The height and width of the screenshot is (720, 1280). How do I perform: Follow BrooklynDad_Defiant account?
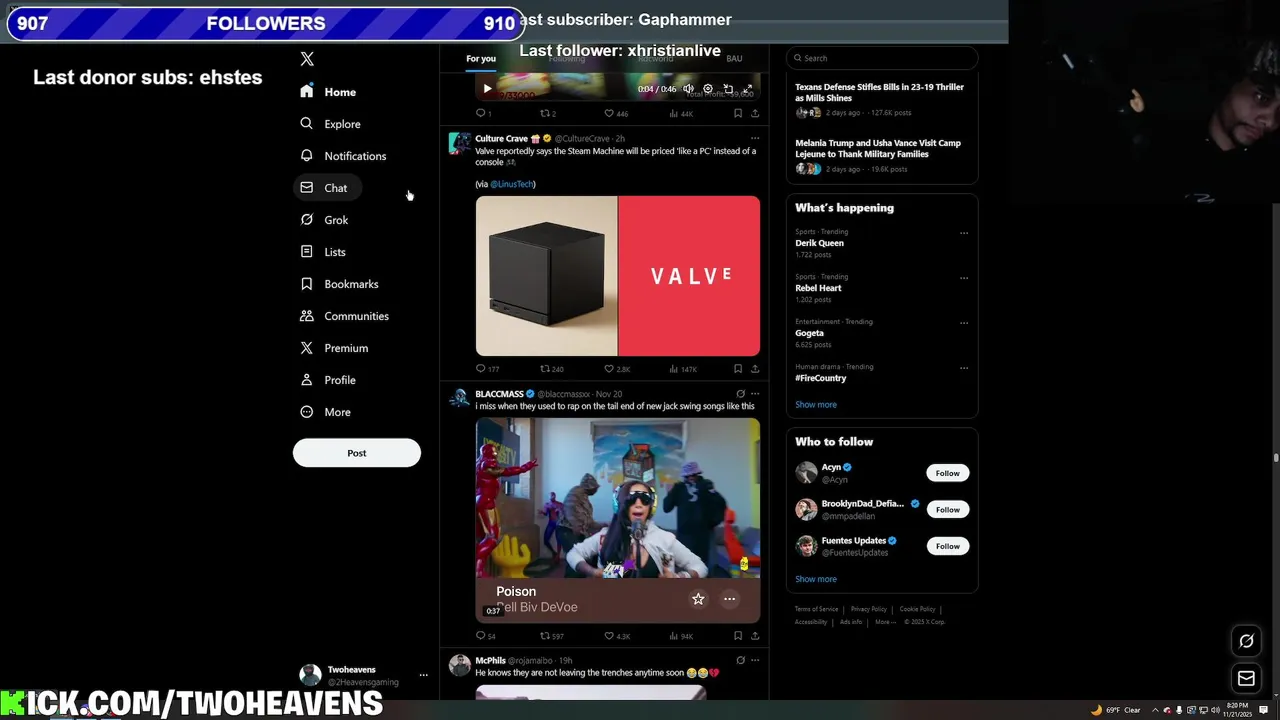947,510
